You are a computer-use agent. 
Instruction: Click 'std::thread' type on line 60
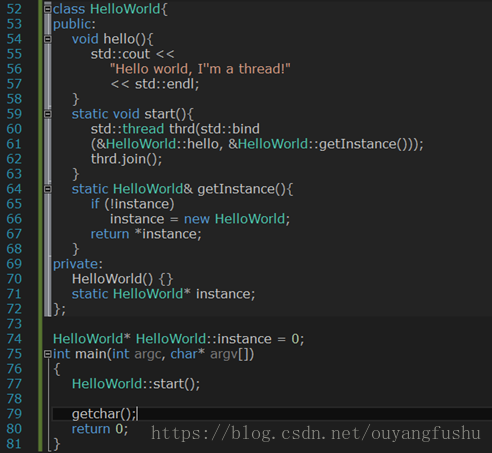click(127, 129)
